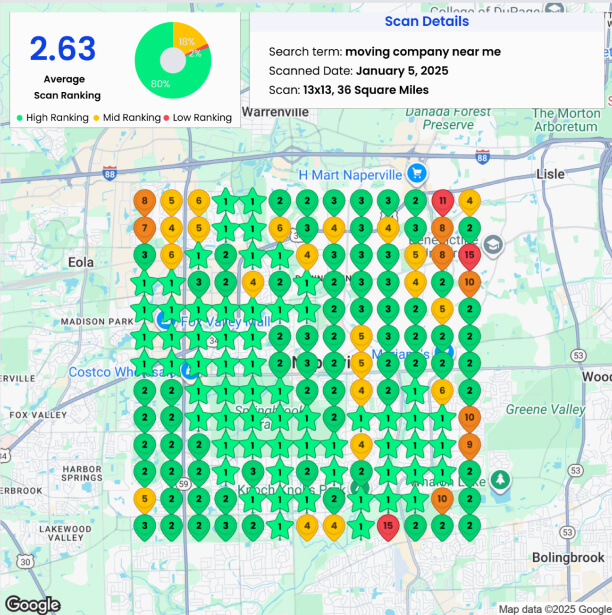Click the orange 10 pin beside Whalon Lake
Viewport: 612px width, 615px height.
[443, 500]
